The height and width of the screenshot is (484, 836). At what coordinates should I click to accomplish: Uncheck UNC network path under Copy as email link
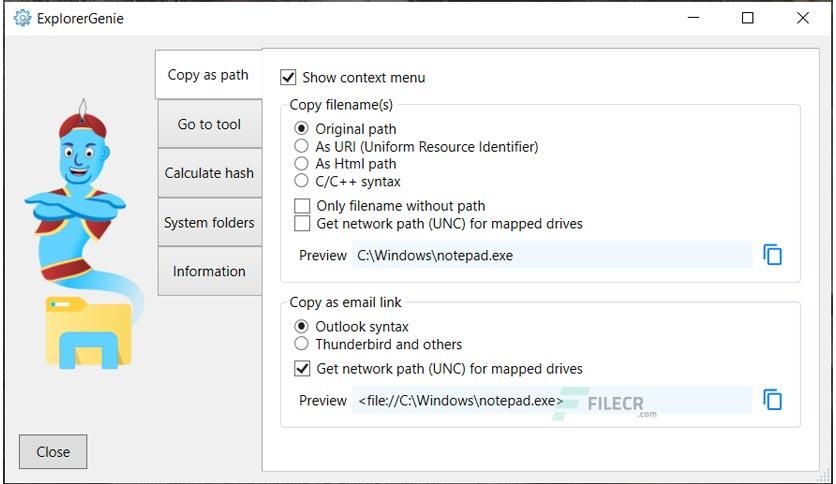pyautogui.click(x=302, y=368)
